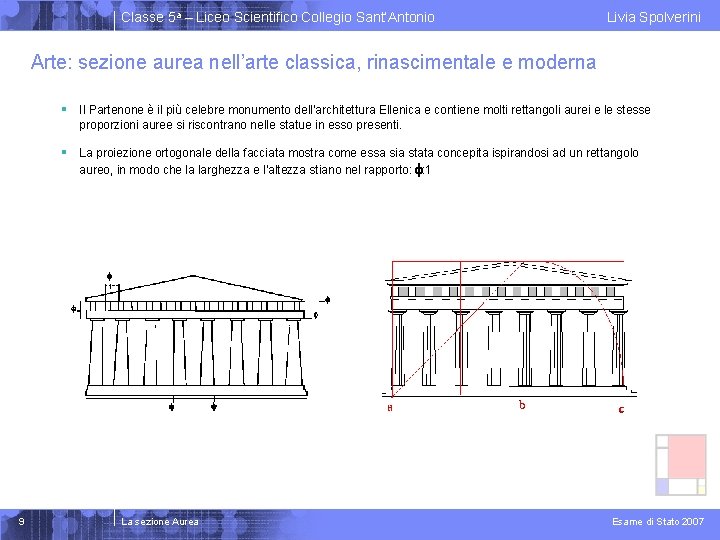Click author name 'Livia Spolverini'
The height and width of the screenshot is (540, 720).
point(653,17)
